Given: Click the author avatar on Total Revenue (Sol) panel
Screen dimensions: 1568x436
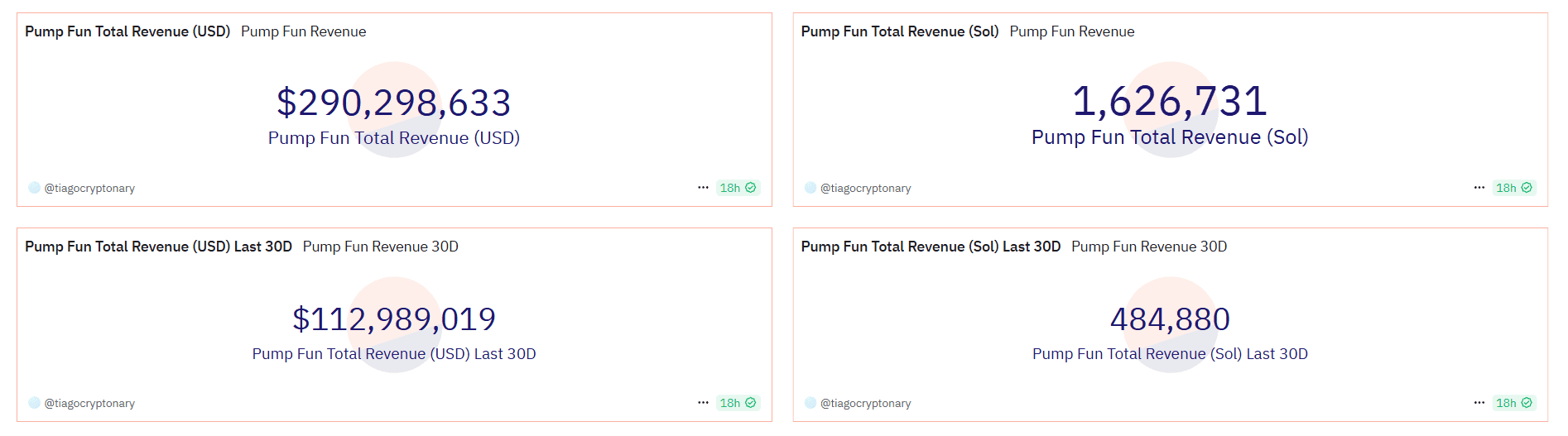Looking at the screenshot, I should pyautogui.click(x=810, y=188).
